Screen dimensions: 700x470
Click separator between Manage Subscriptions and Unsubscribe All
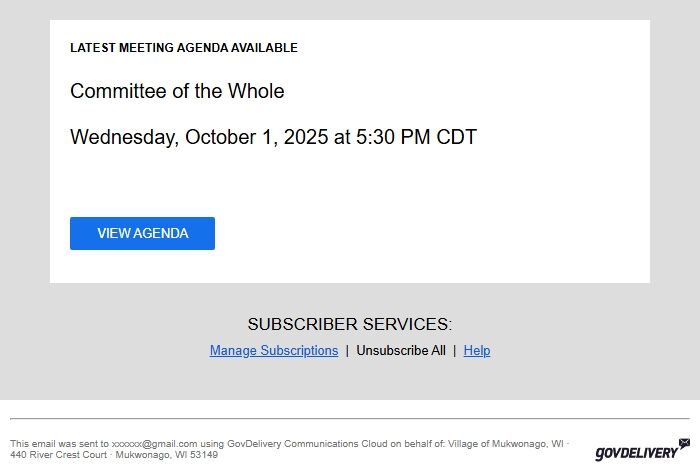347,351
